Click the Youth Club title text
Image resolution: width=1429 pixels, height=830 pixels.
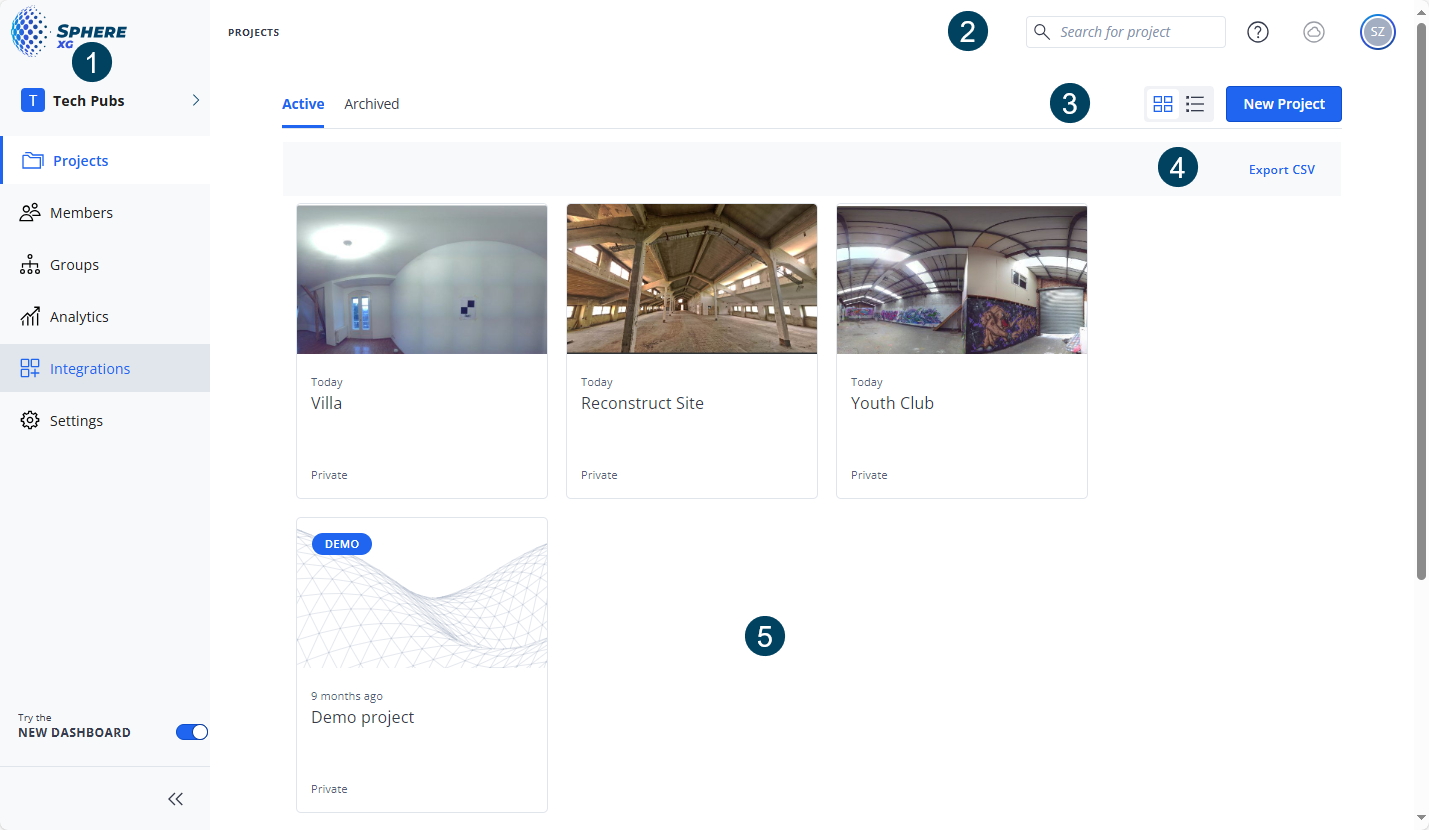[893, 403]
